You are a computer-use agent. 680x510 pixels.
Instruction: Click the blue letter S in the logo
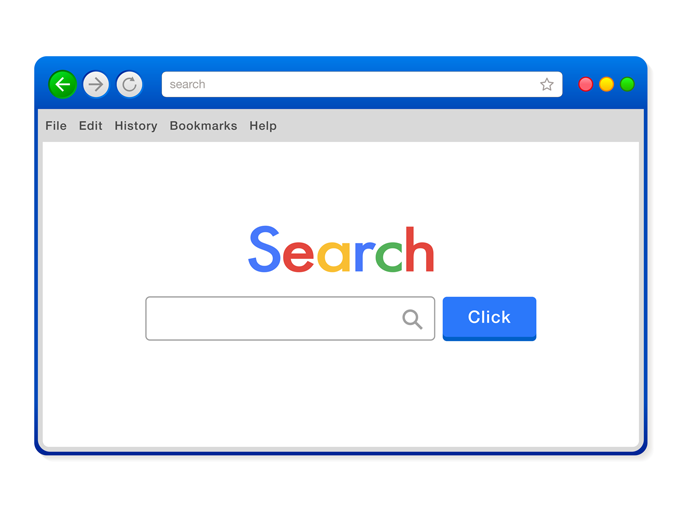click(x=264, y=249)
